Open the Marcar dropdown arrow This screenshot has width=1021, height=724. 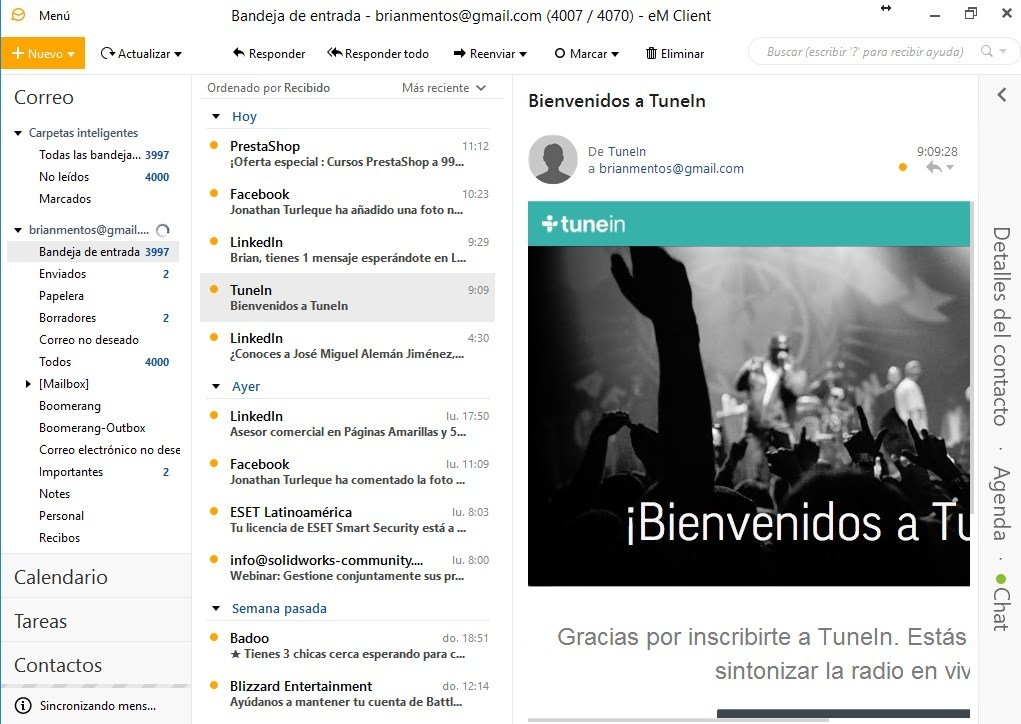pyautogui.click(x=615, y=55)
